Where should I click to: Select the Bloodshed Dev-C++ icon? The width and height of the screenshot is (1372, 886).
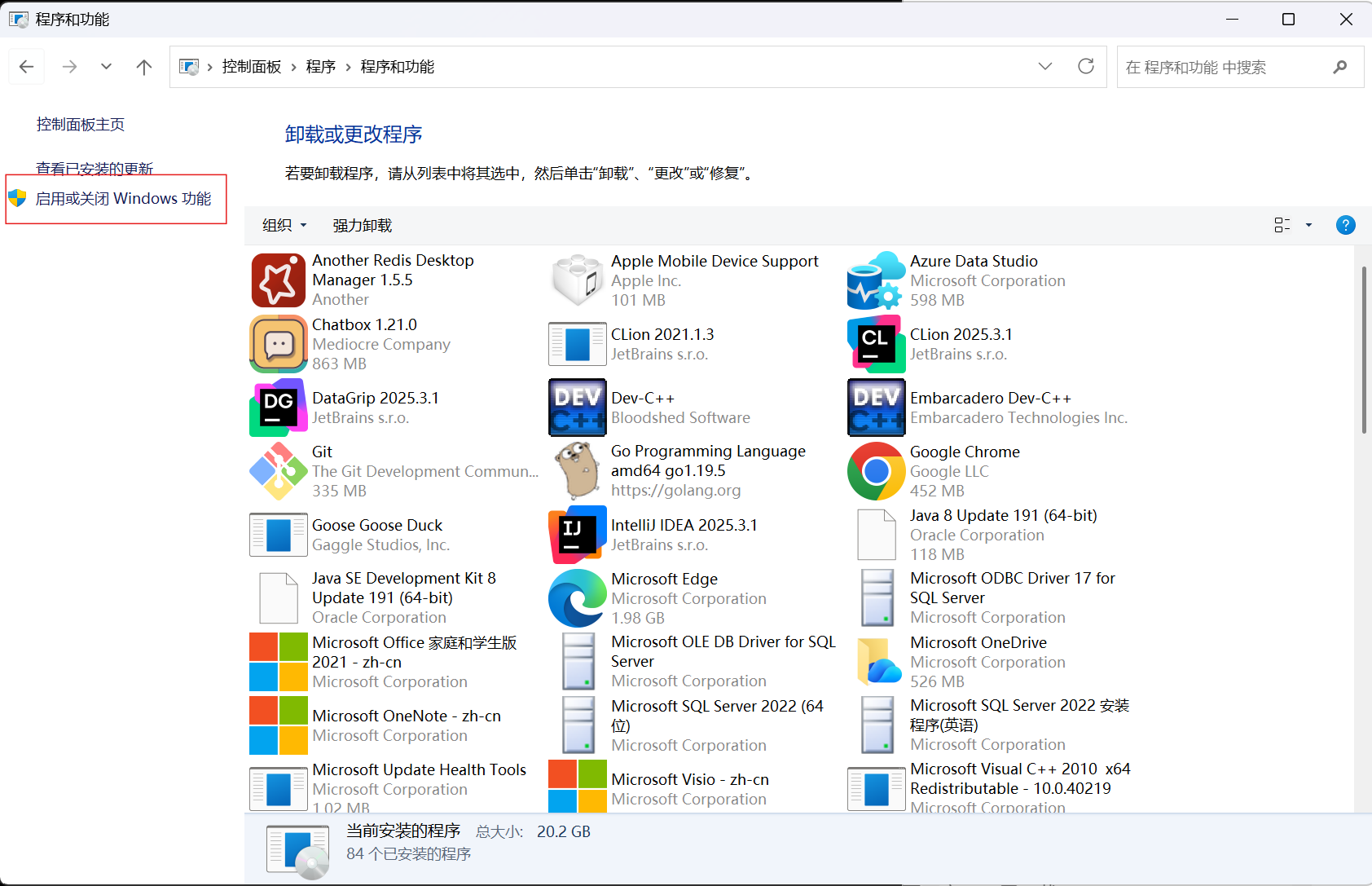click(578, 408)
